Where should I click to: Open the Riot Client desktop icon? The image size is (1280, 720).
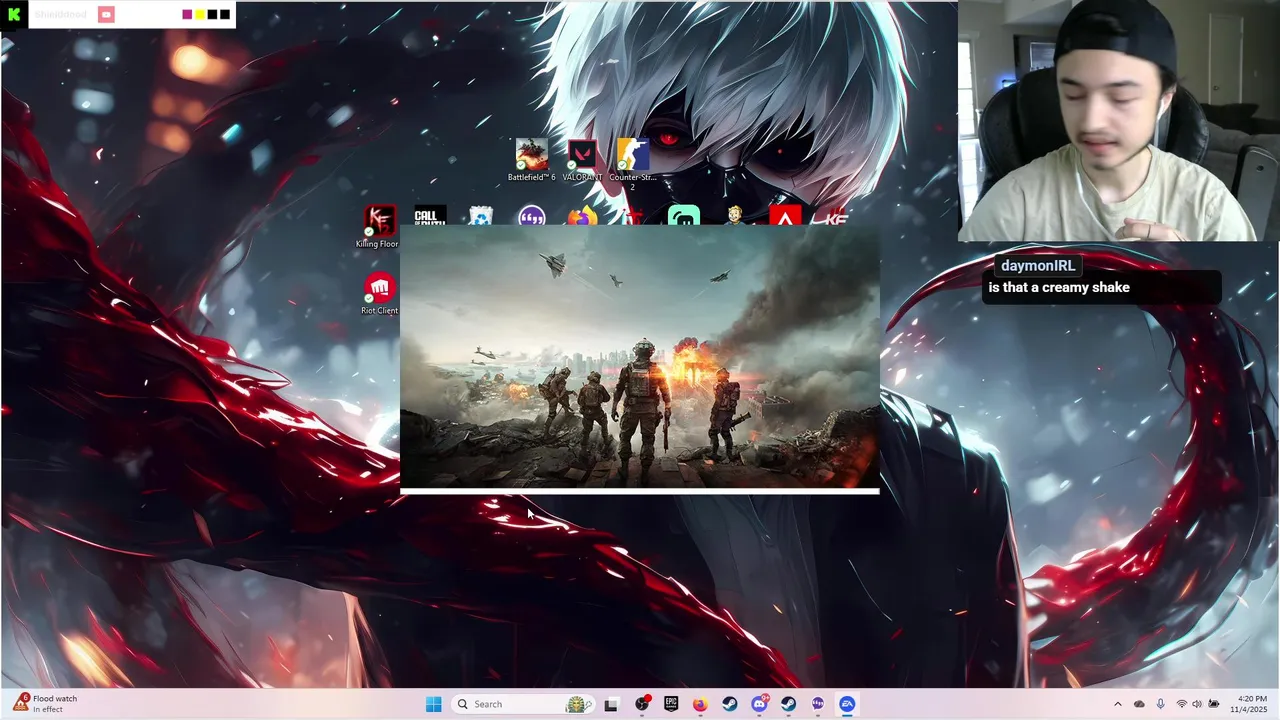coord(379,294)
